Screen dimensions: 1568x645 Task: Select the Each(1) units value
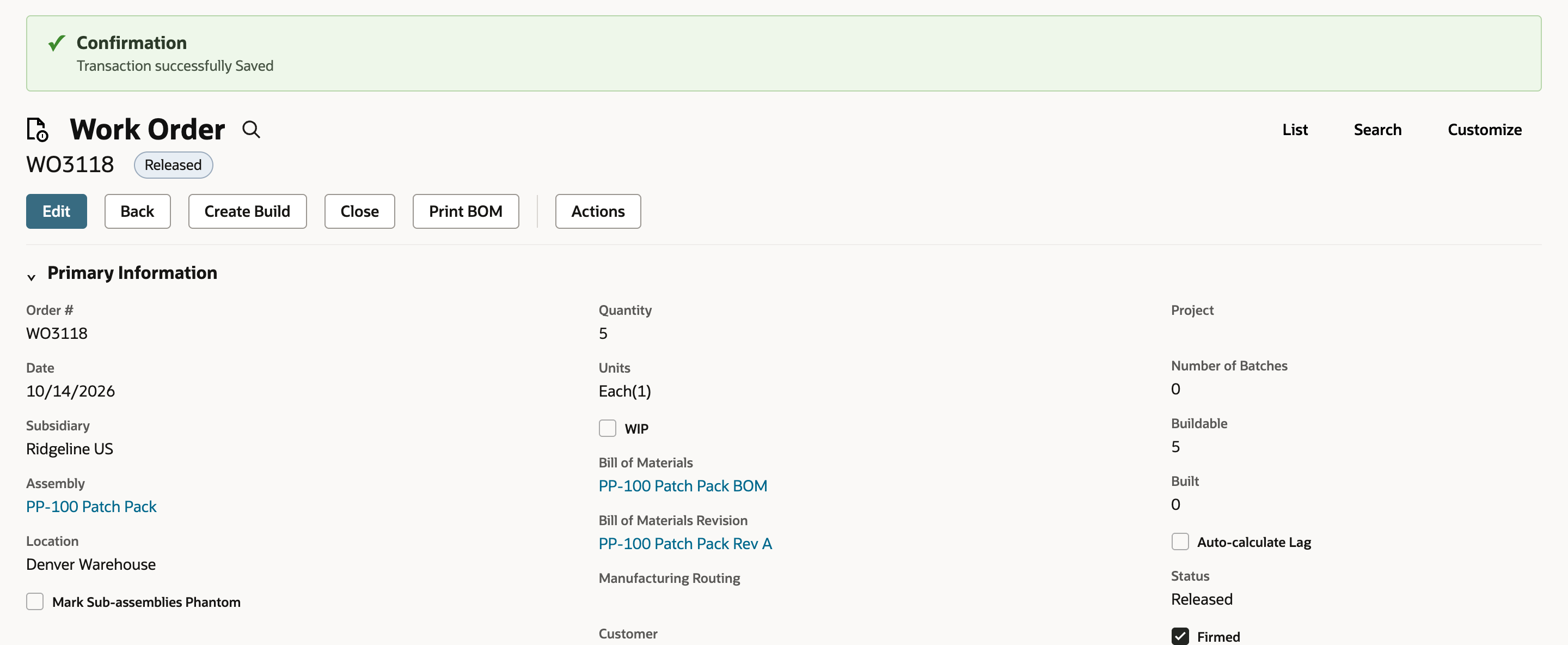pos(624,391)
